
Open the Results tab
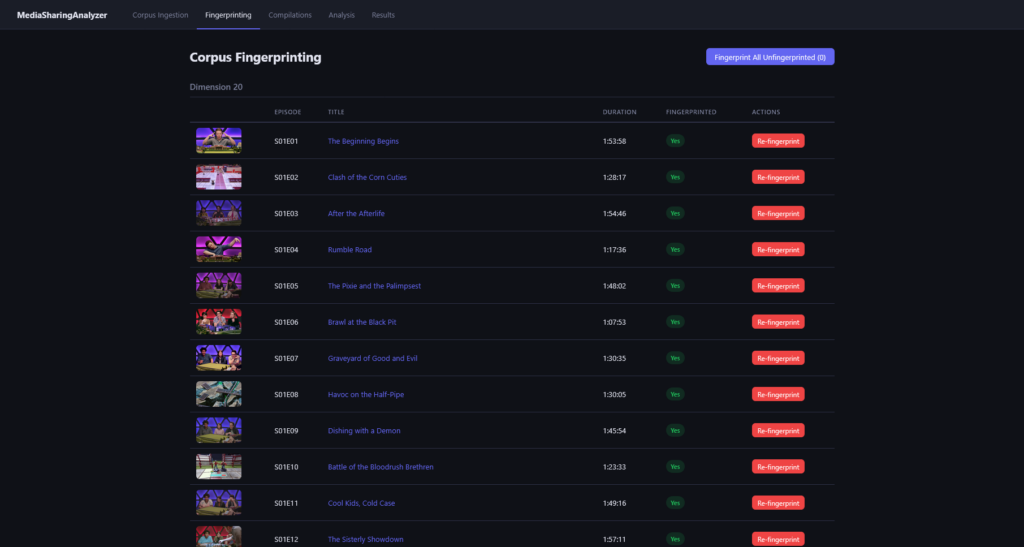click(383, 15)
